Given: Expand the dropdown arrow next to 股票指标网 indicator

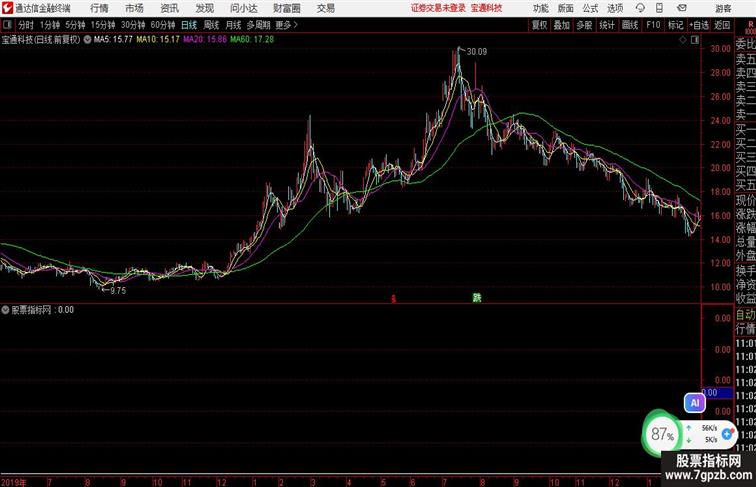Looking at the screenshot, I should 5,310.
